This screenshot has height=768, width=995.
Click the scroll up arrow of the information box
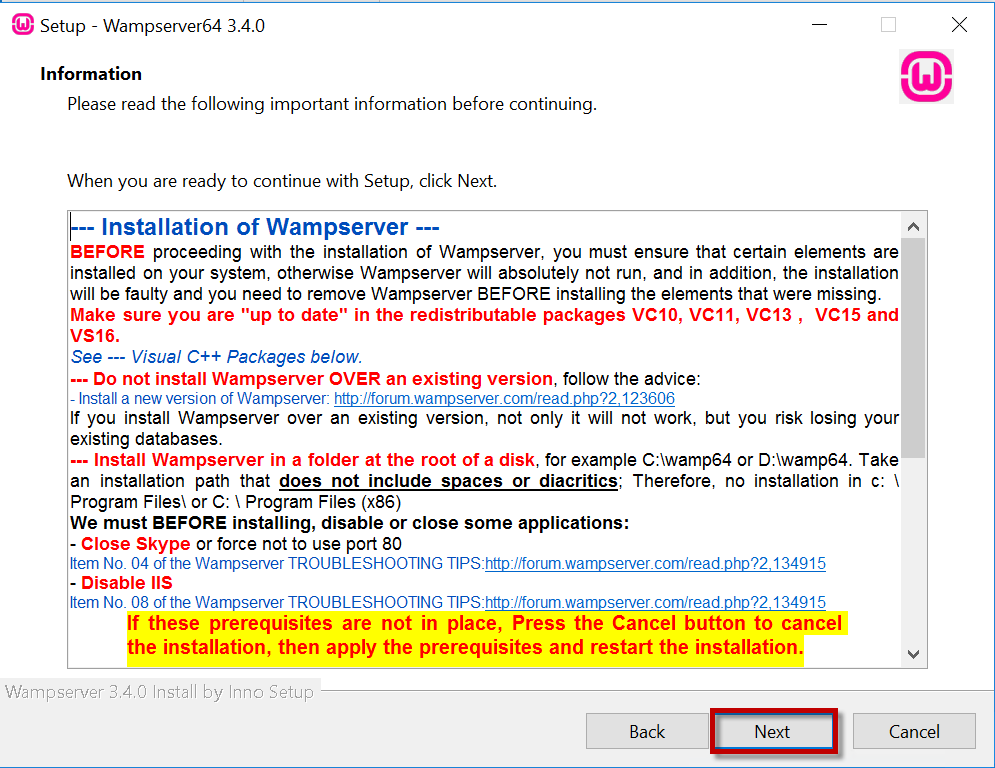click(913, 224)
